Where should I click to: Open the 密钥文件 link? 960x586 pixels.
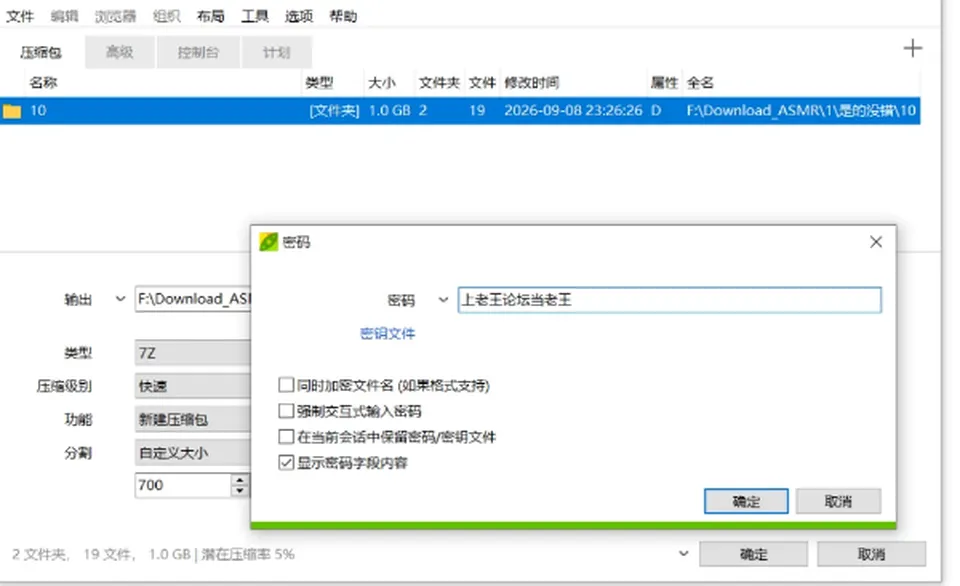tap(388, 334)
